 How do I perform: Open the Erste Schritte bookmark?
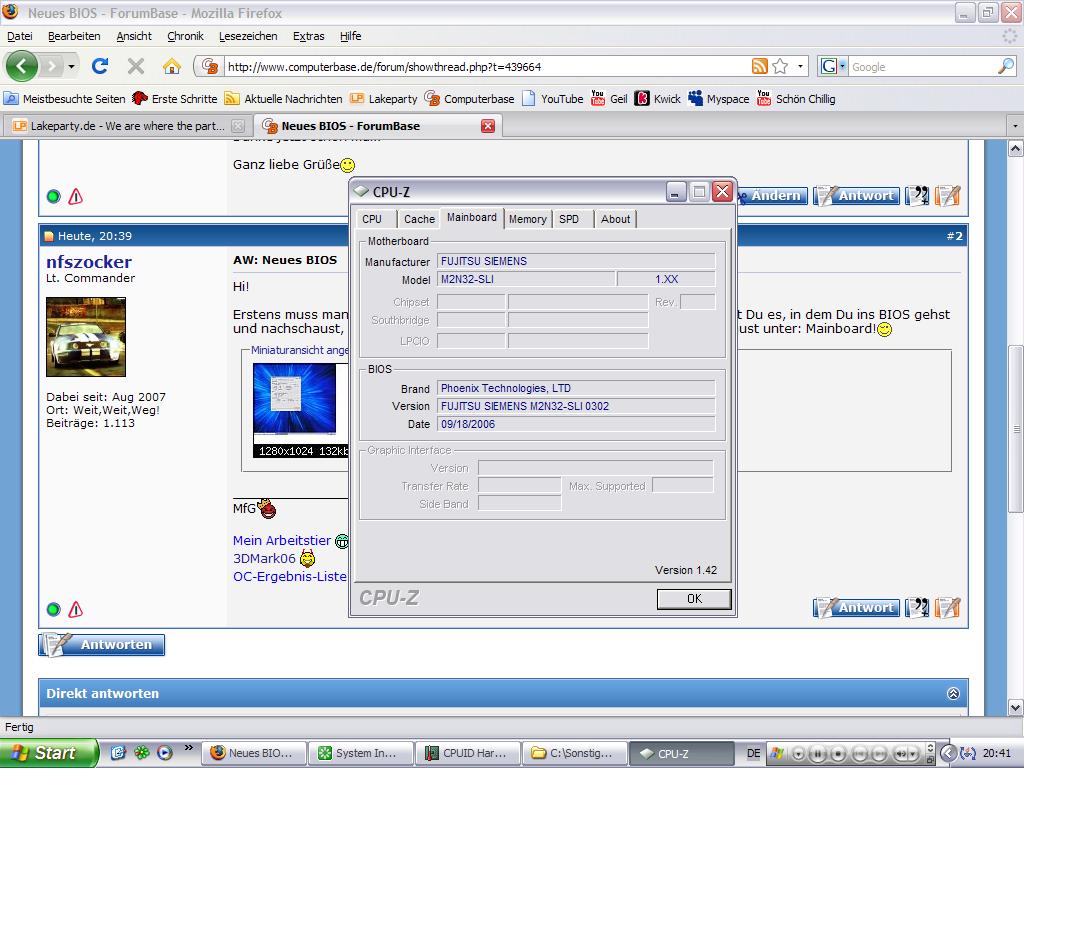click(175, 99)
